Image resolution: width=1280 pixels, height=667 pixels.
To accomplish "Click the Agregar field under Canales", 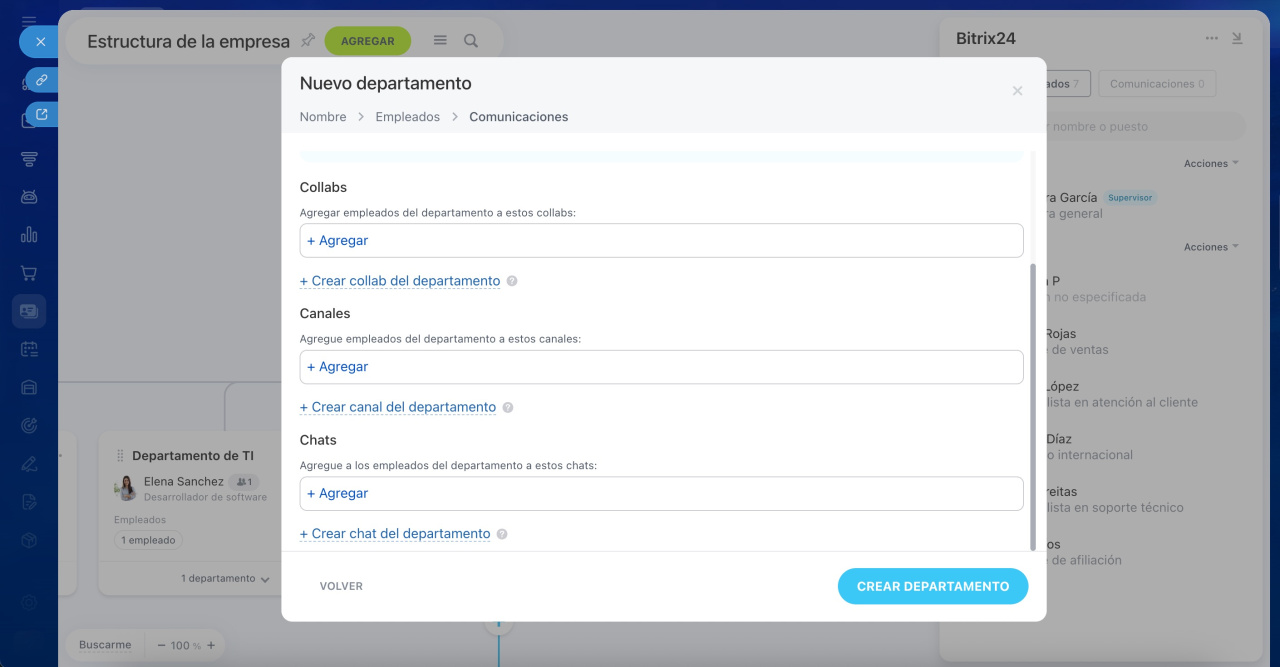I will (661, 367).
